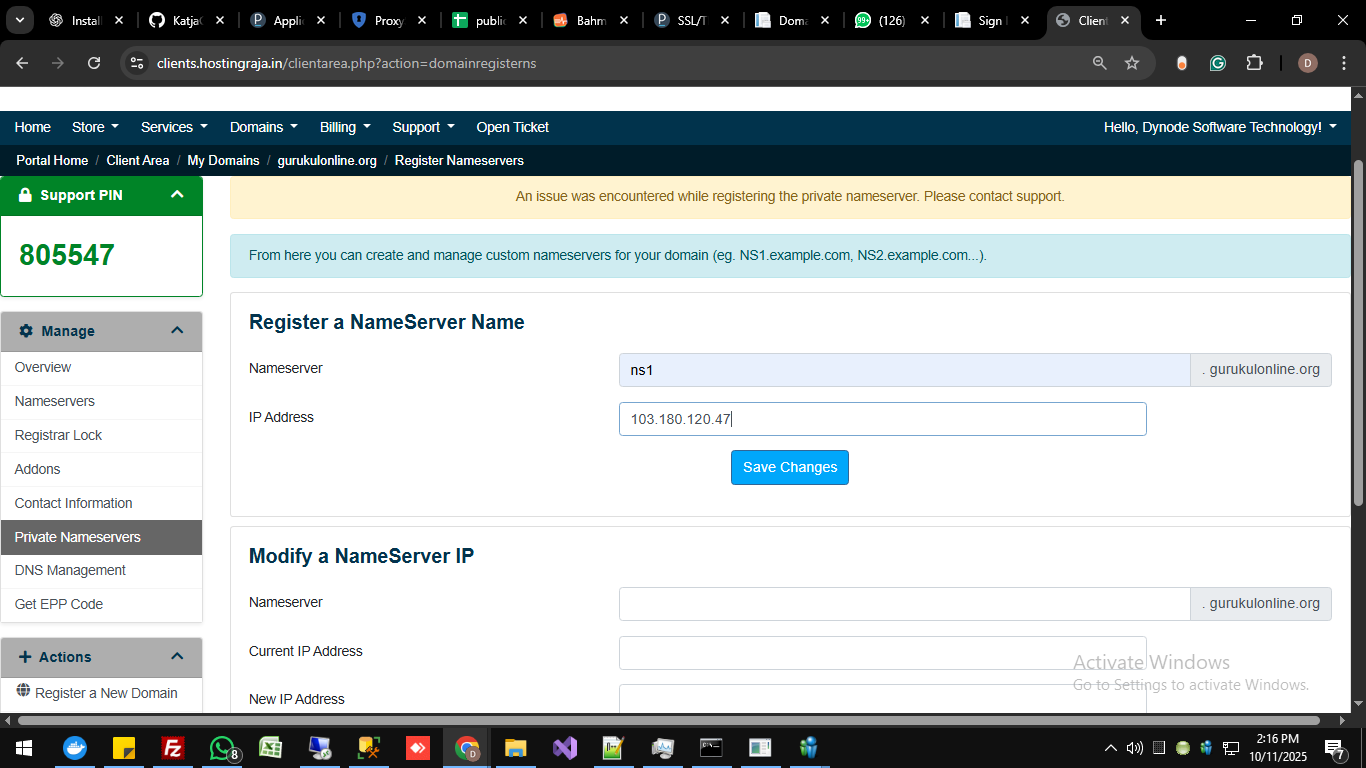The height and width of the screenshot is (768, 1366).
Task: Click the Grammarly extension icon
Action: [x=1218, y=63]
